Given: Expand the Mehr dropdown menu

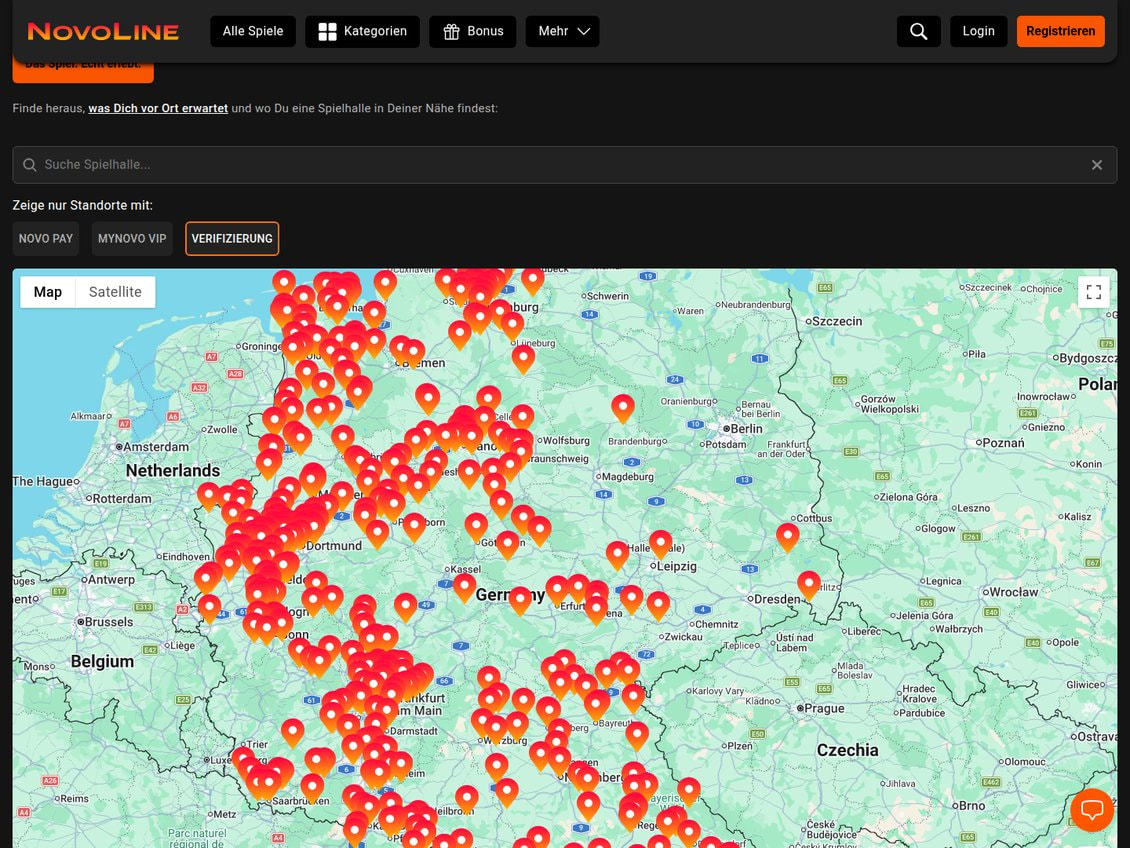Looking at the screenshot, I should click(563, 31).
